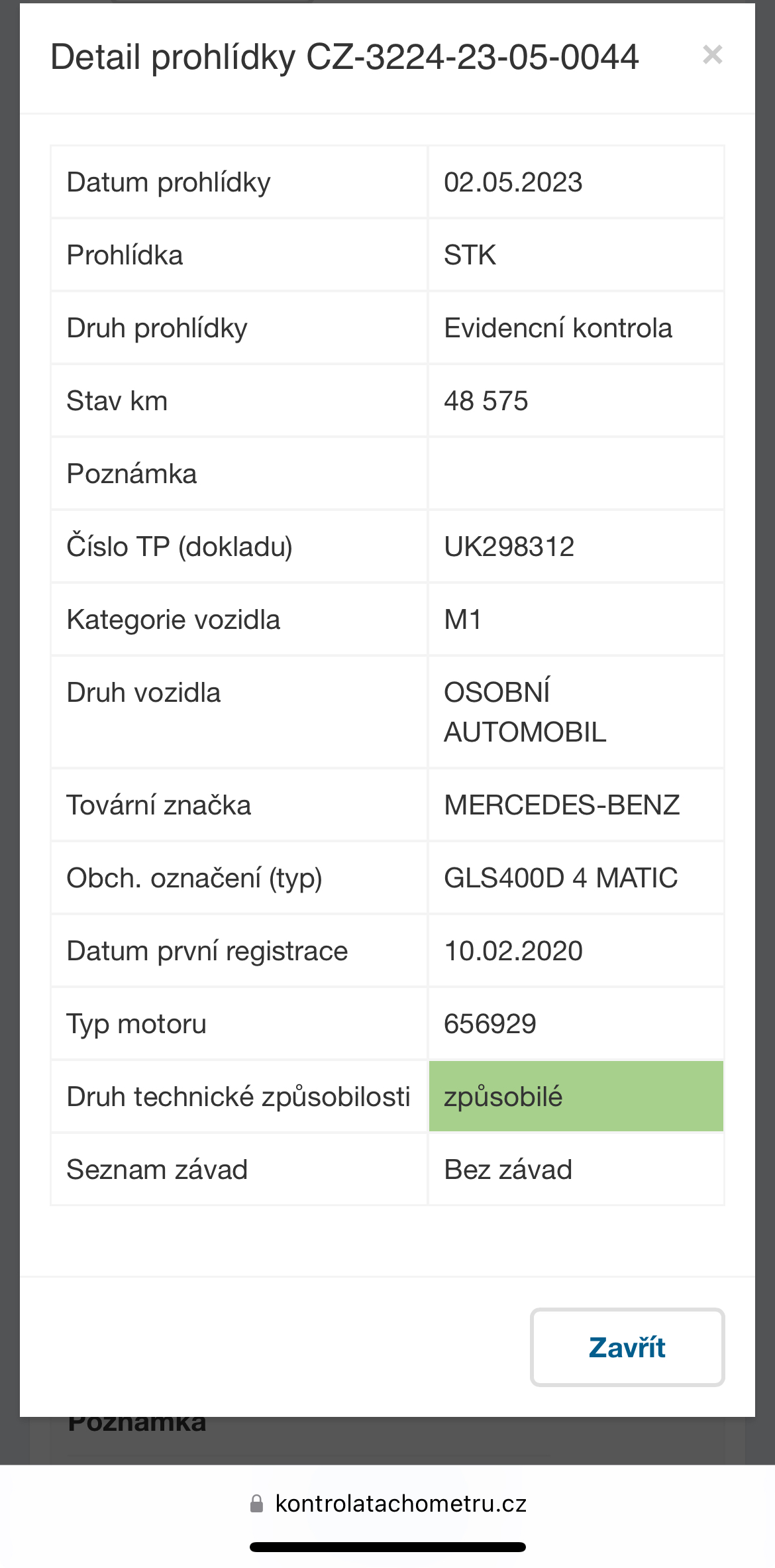Click the MERCEDES-BENZ brand value
This screenshot has width=775, height=1568.
pyautogui.click(x=562, y=805)
